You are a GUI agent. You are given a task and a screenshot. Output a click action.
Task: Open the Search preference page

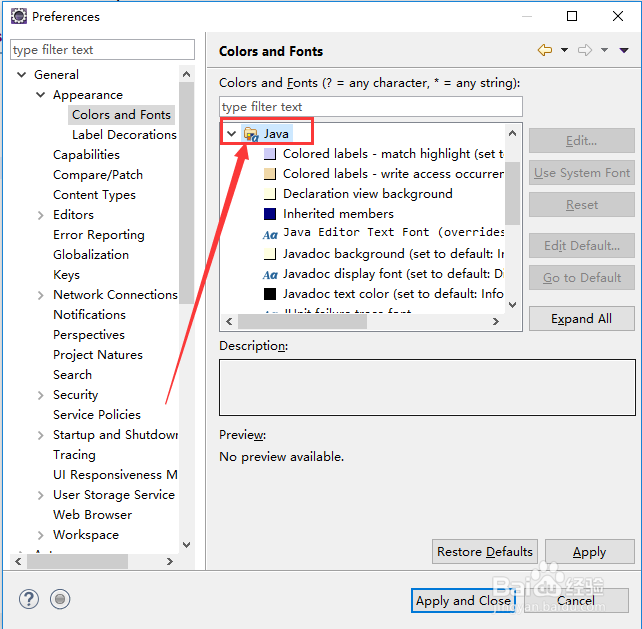(72, 375)
